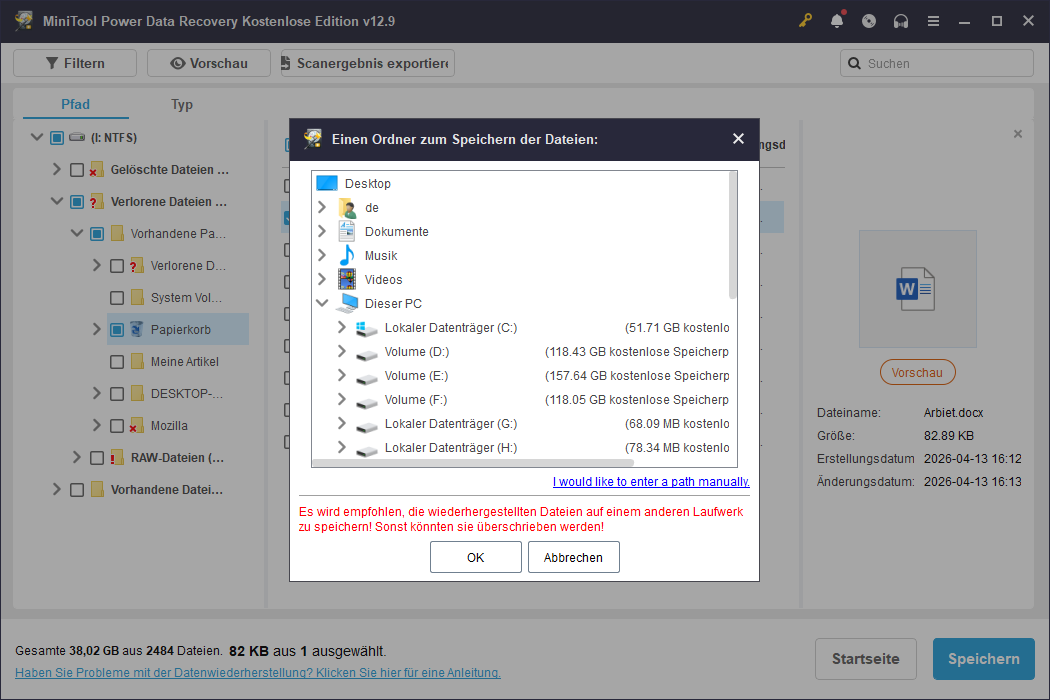Click the RAW-Dateien folder icon

click(117, 458)
